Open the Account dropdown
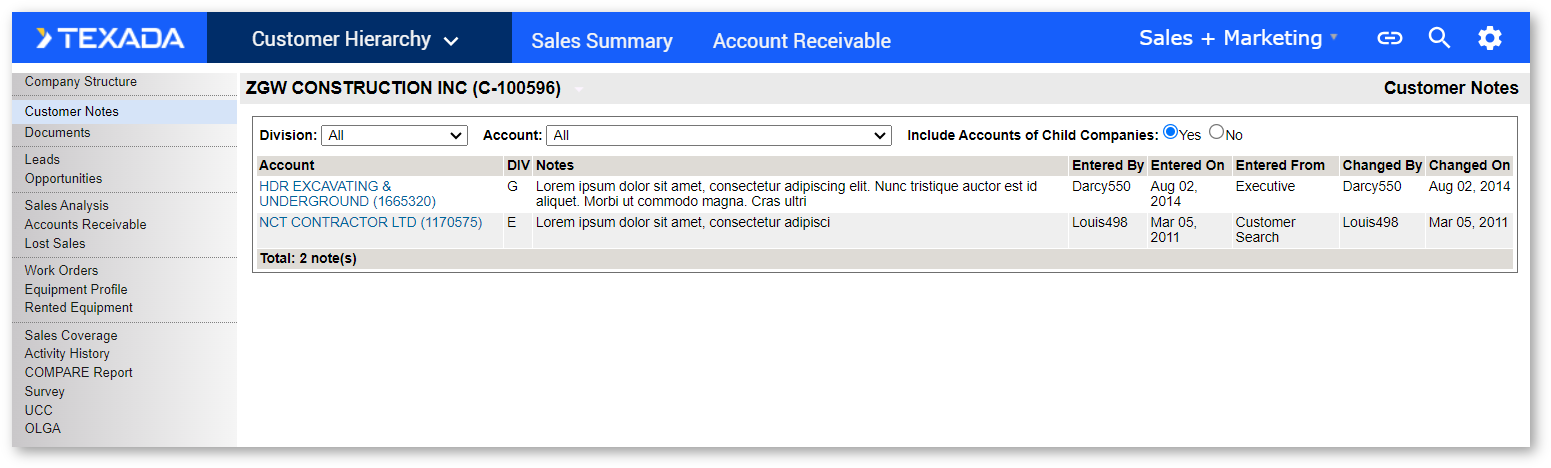Screen dimensions: 1551x468 [x=719, y=135]
